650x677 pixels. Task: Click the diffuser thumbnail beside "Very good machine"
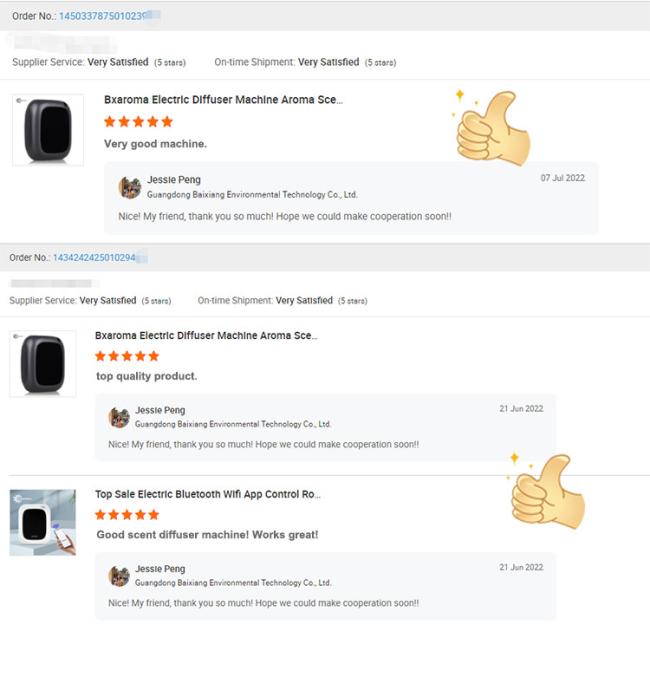48,129
